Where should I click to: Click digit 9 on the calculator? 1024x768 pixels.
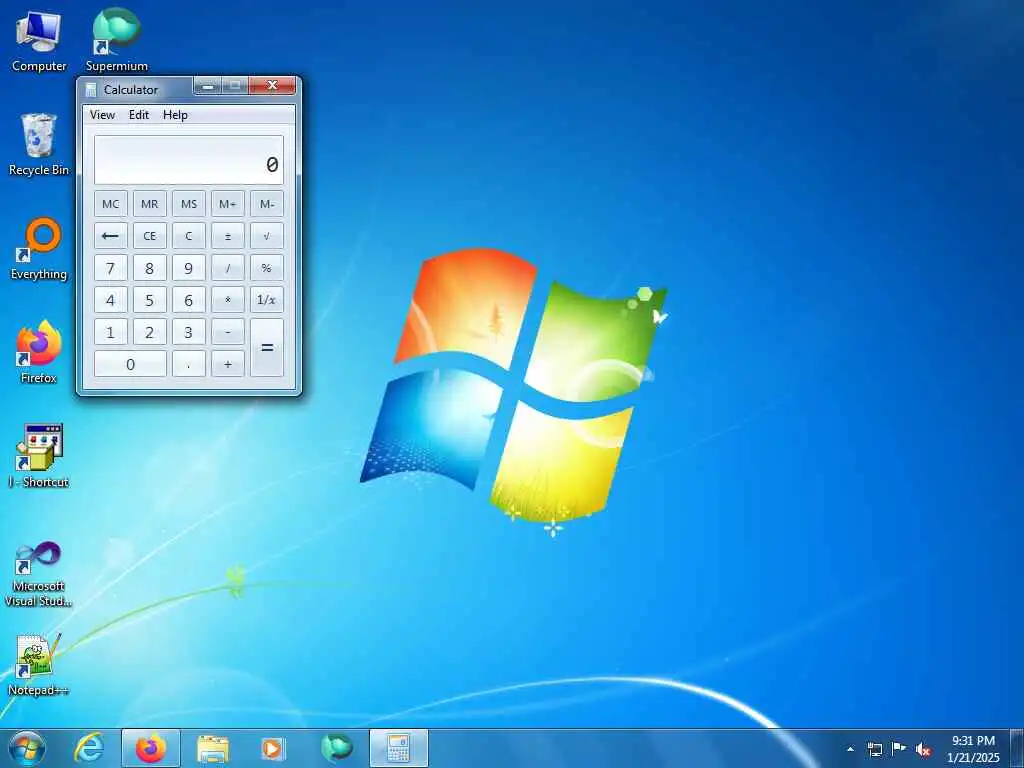click(x=189, y=268)
